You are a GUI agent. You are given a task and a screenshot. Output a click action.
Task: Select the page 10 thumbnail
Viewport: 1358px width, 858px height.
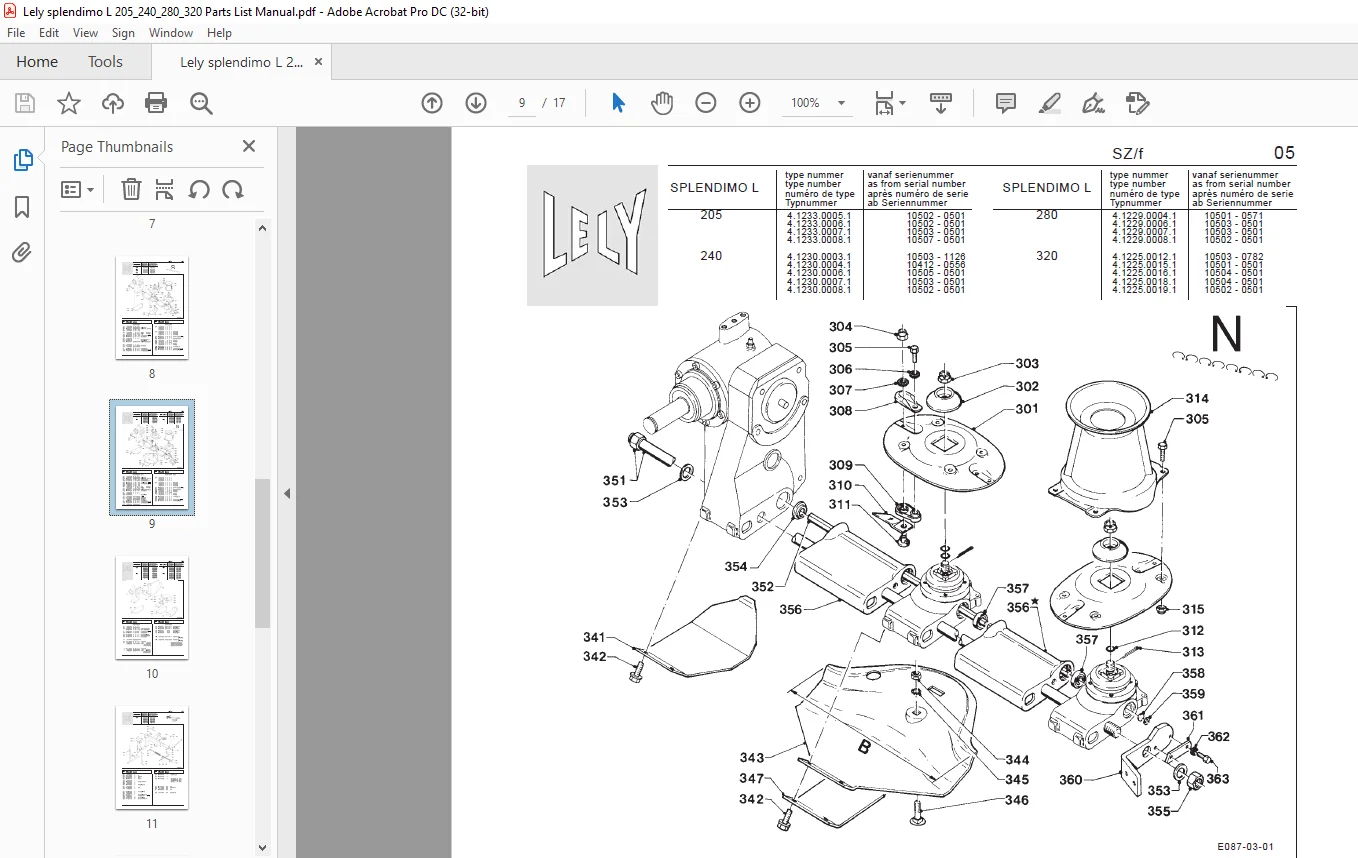tap(152, 608)
